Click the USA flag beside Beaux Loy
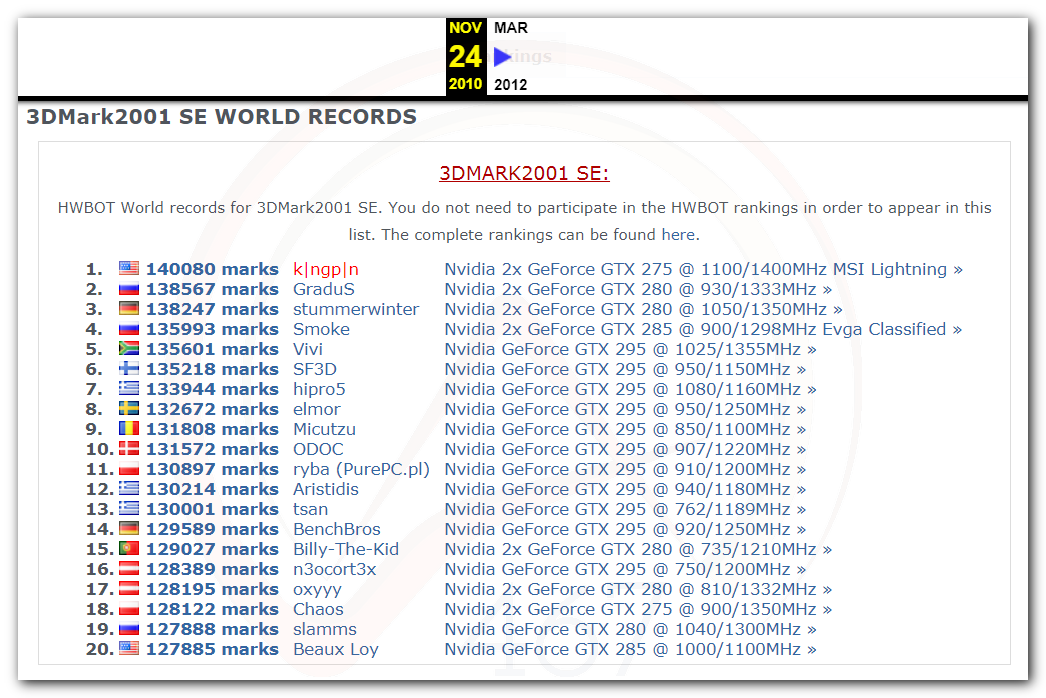This screenshot has width=1046, height=698. point(129,649)
